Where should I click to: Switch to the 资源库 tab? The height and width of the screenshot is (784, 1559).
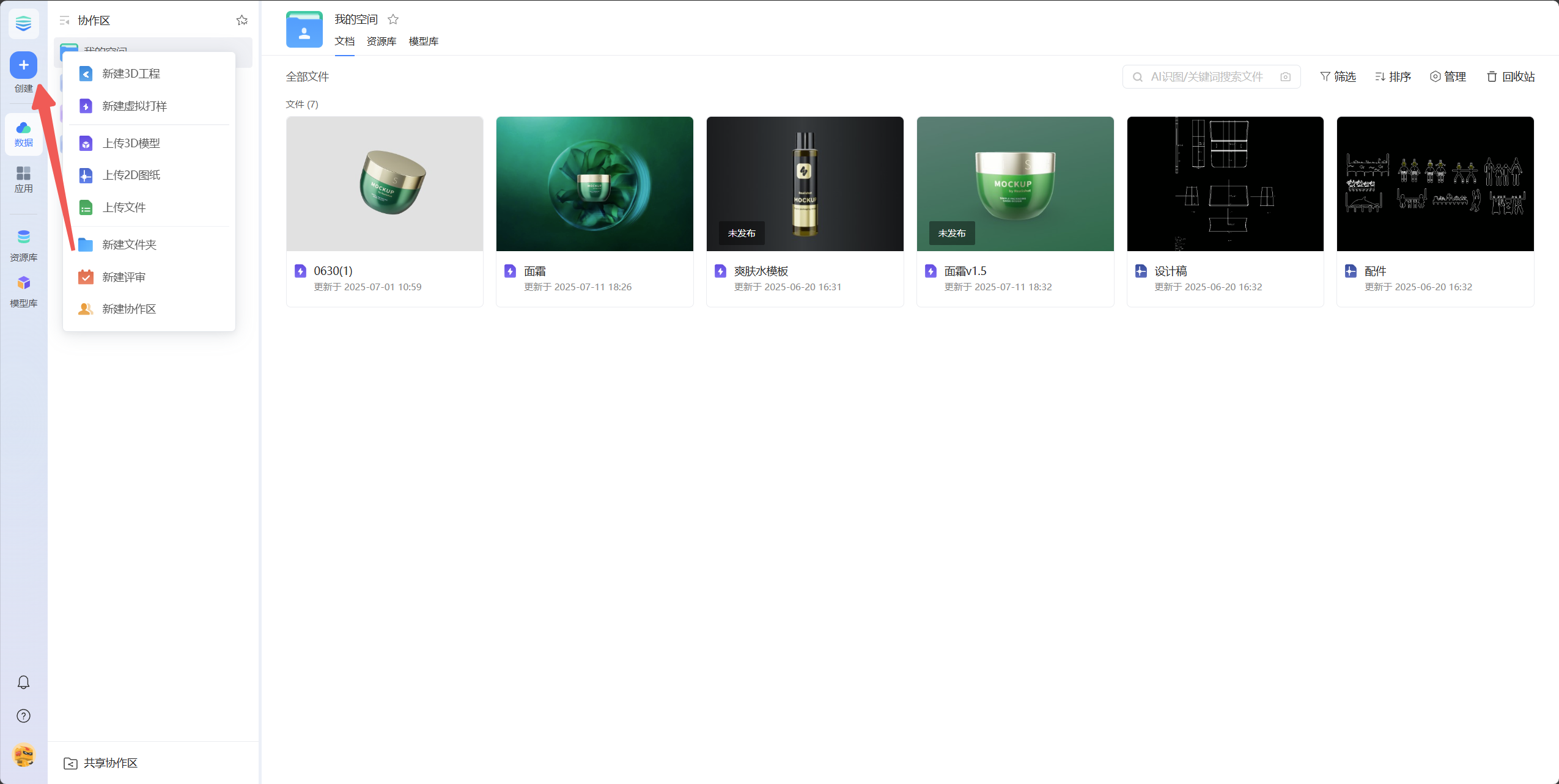381,42
